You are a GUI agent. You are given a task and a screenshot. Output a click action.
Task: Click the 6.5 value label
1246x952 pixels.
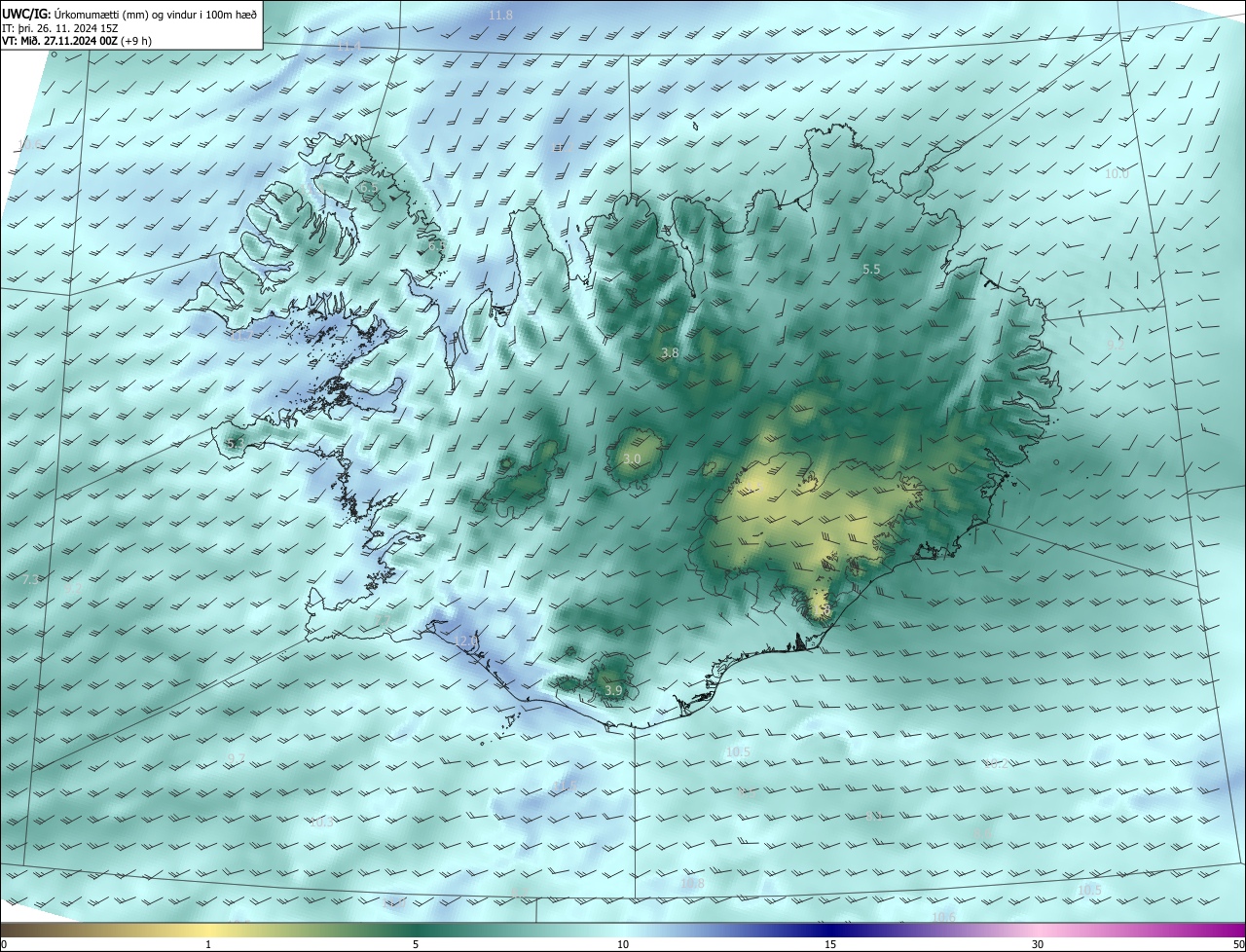pyautogui.click(x=368, y=188)
